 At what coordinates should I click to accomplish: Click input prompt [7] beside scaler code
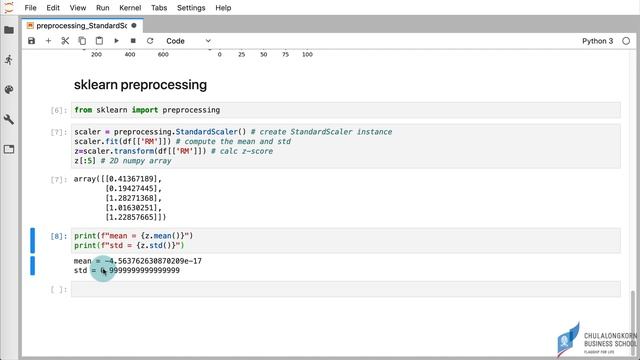[58, 132]
